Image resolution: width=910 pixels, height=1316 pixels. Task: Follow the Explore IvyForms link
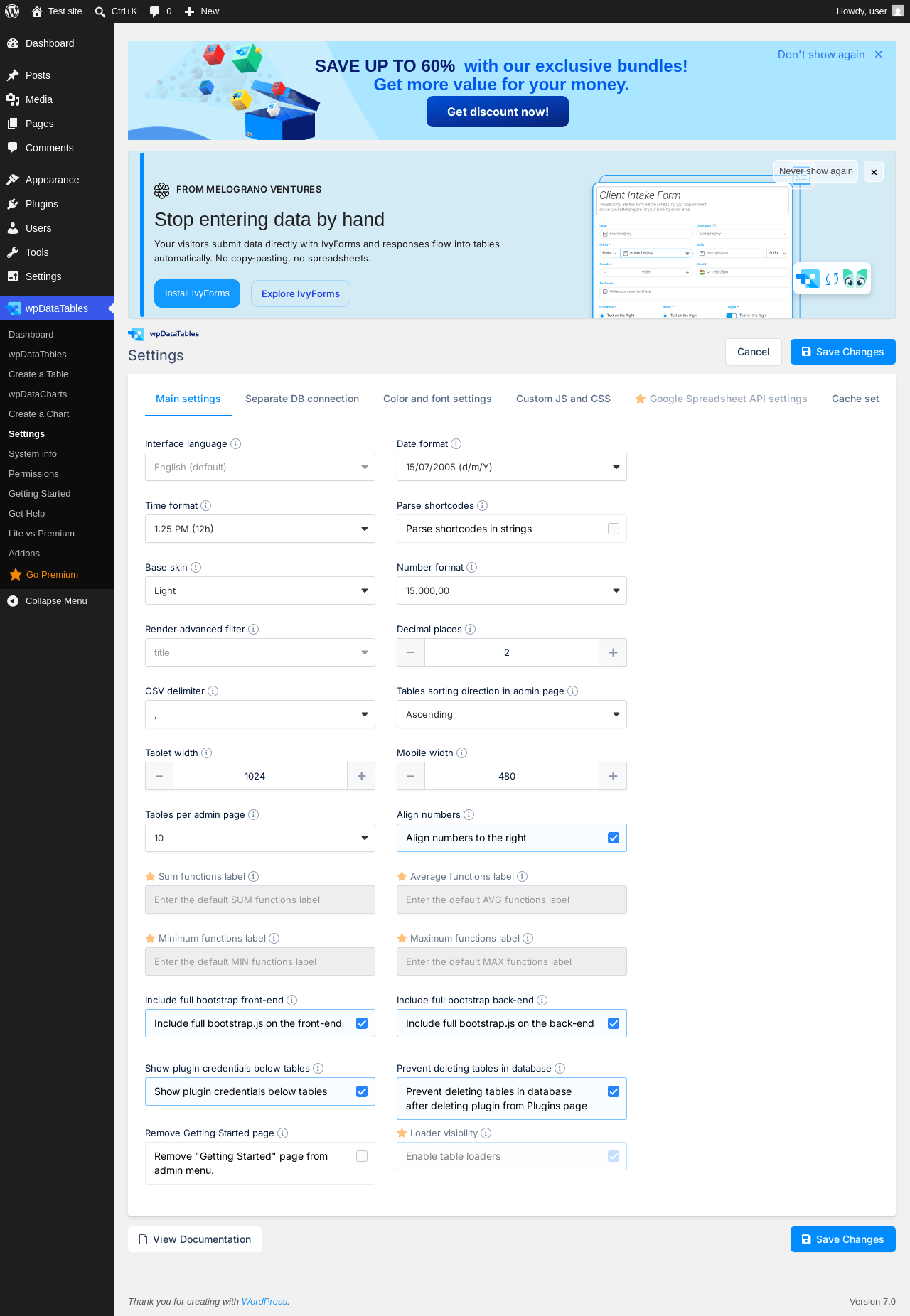(x=301, y=293)
